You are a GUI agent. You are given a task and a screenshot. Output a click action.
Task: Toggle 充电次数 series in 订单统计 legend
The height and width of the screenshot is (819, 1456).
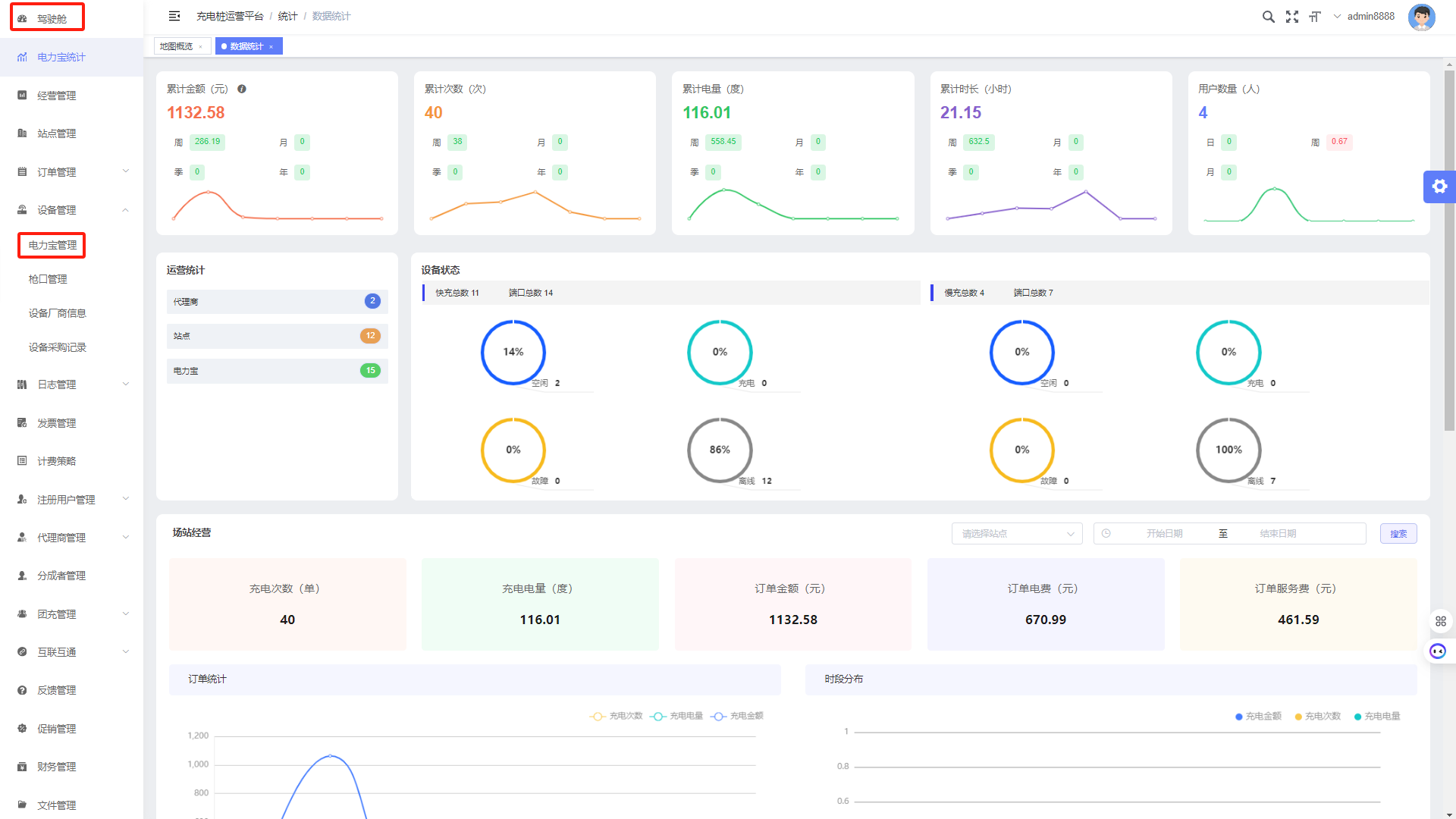[616, 716]
